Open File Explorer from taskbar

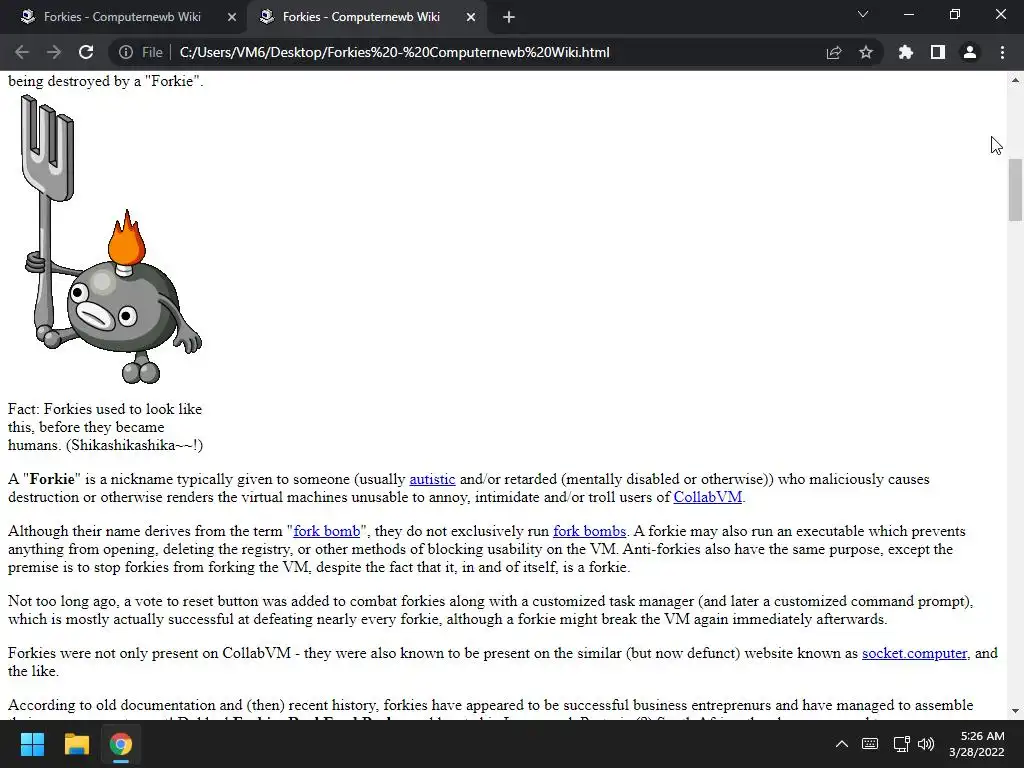76,744
